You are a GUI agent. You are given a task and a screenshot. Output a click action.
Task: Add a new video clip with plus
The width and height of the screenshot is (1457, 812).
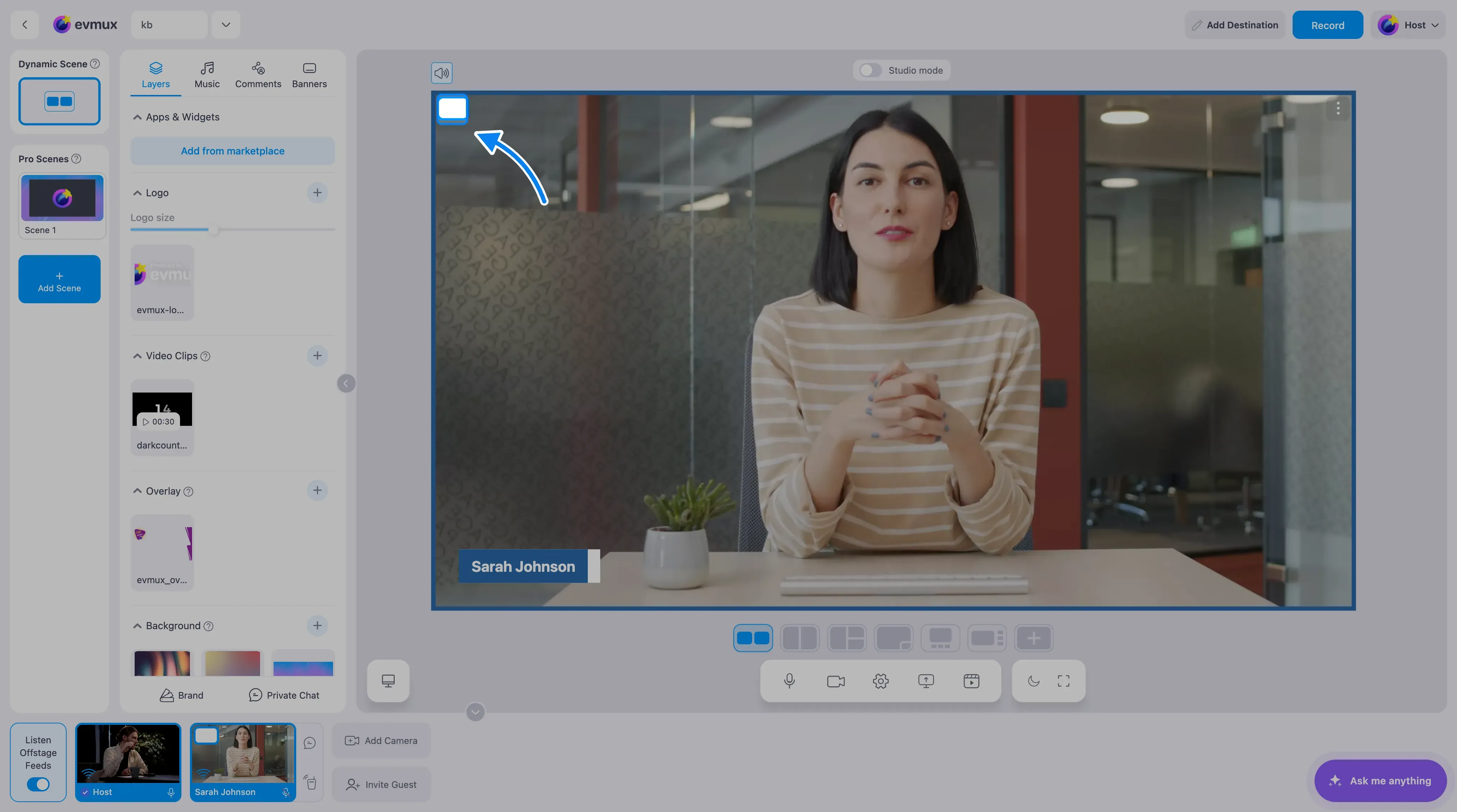(317, 356)
